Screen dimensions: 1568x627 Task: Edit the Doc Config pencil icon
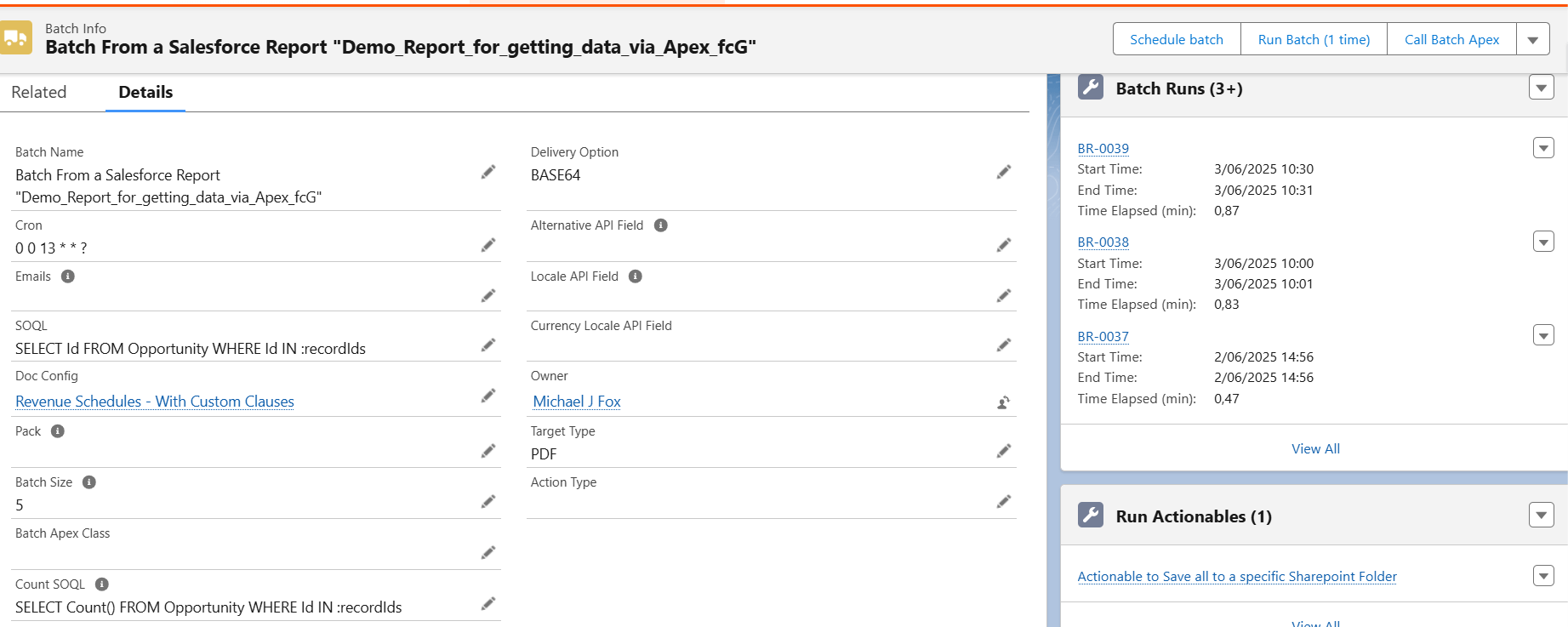click(x=488, y=396)
